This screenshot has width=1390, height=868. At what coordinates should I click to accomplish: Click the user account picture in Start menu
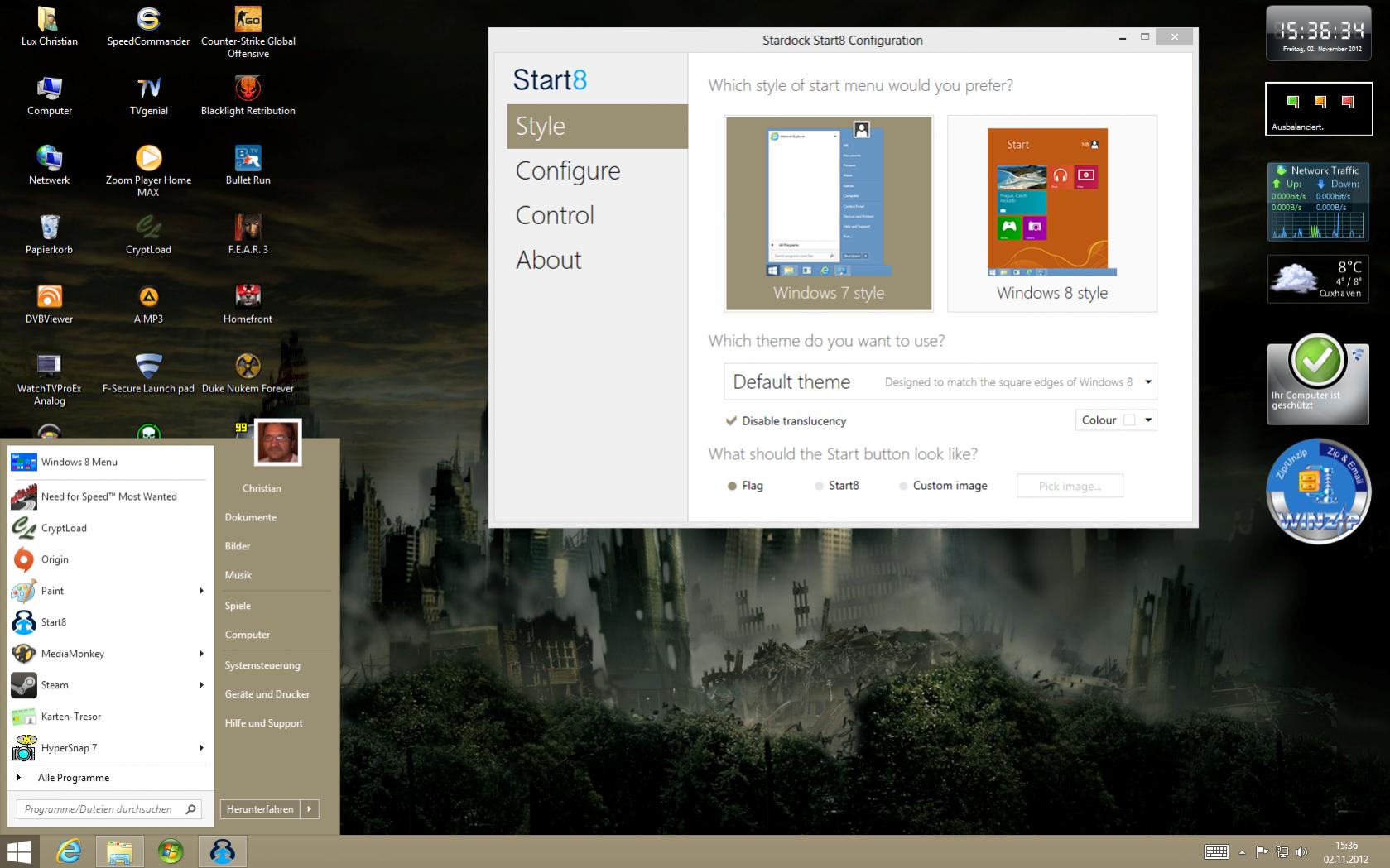pyautogui.click(x=277, y=442)
